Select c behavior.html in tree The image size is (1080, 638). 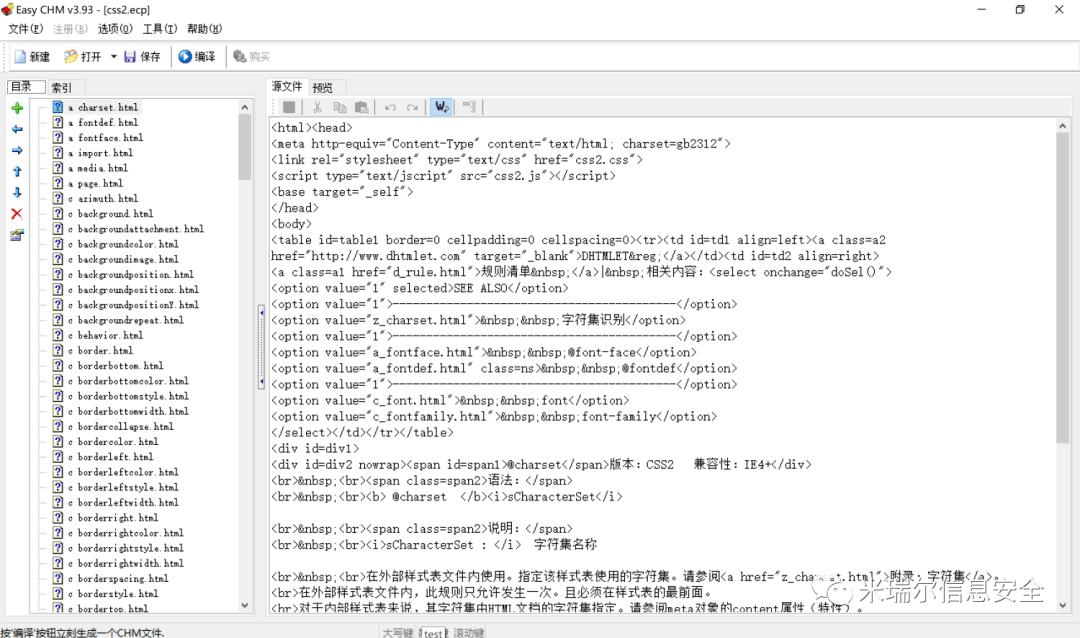(105, 336)
